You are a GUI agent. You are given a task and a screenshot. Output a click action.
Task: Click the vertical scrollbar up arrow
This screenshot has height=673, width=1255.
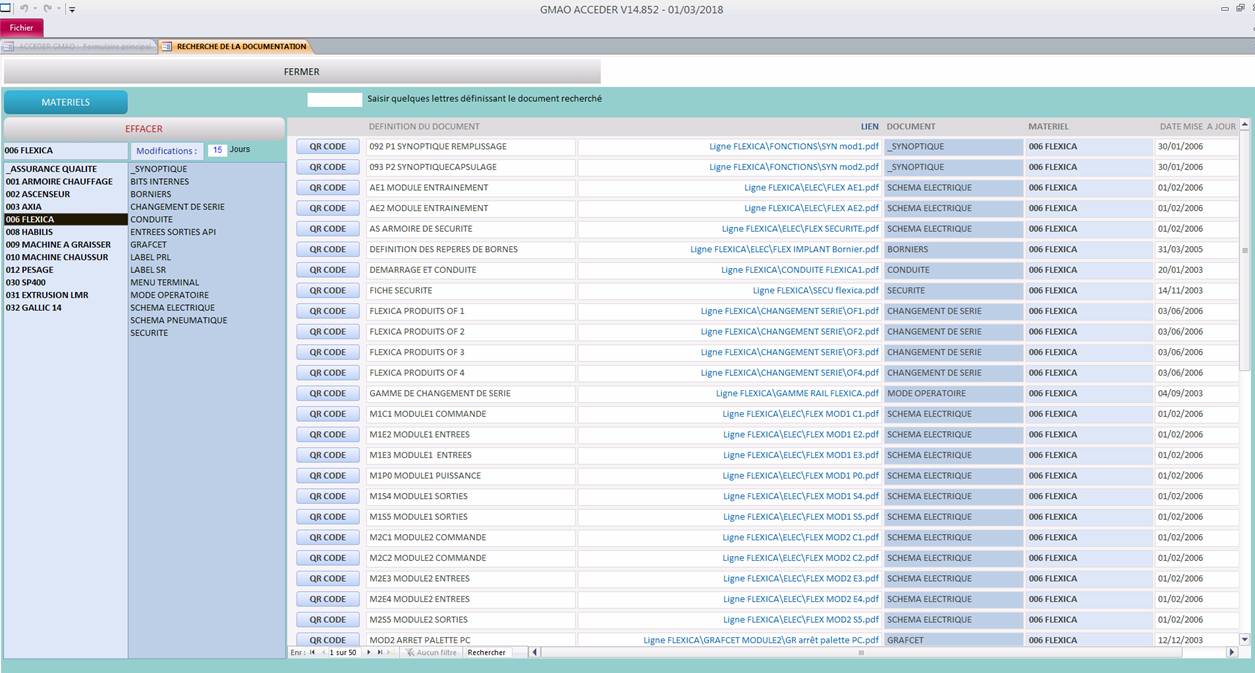coord(1244,125)
